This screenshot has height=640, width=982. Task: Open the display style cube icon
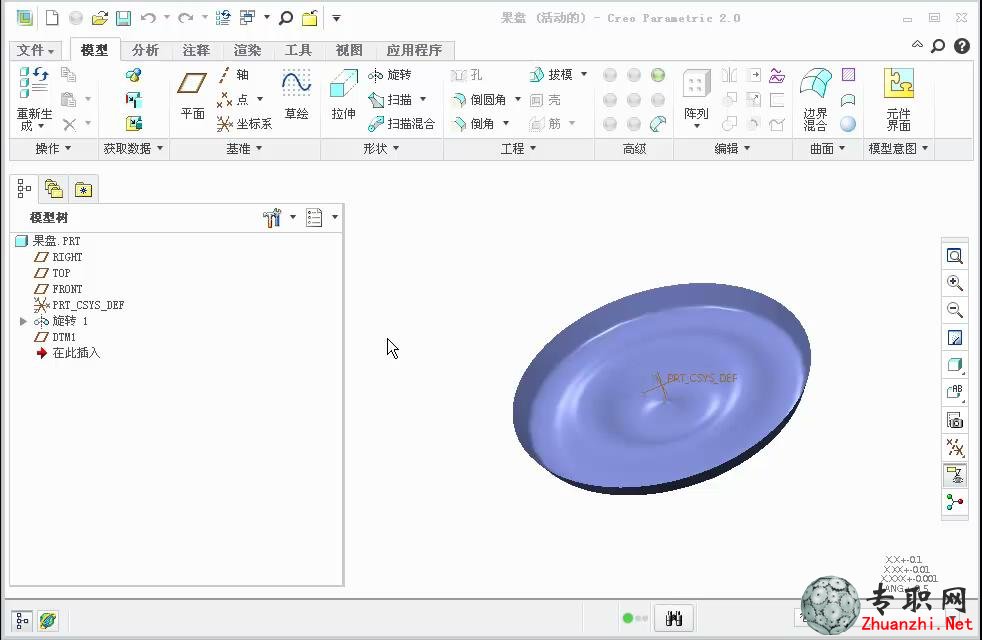(x=954, y=365)
